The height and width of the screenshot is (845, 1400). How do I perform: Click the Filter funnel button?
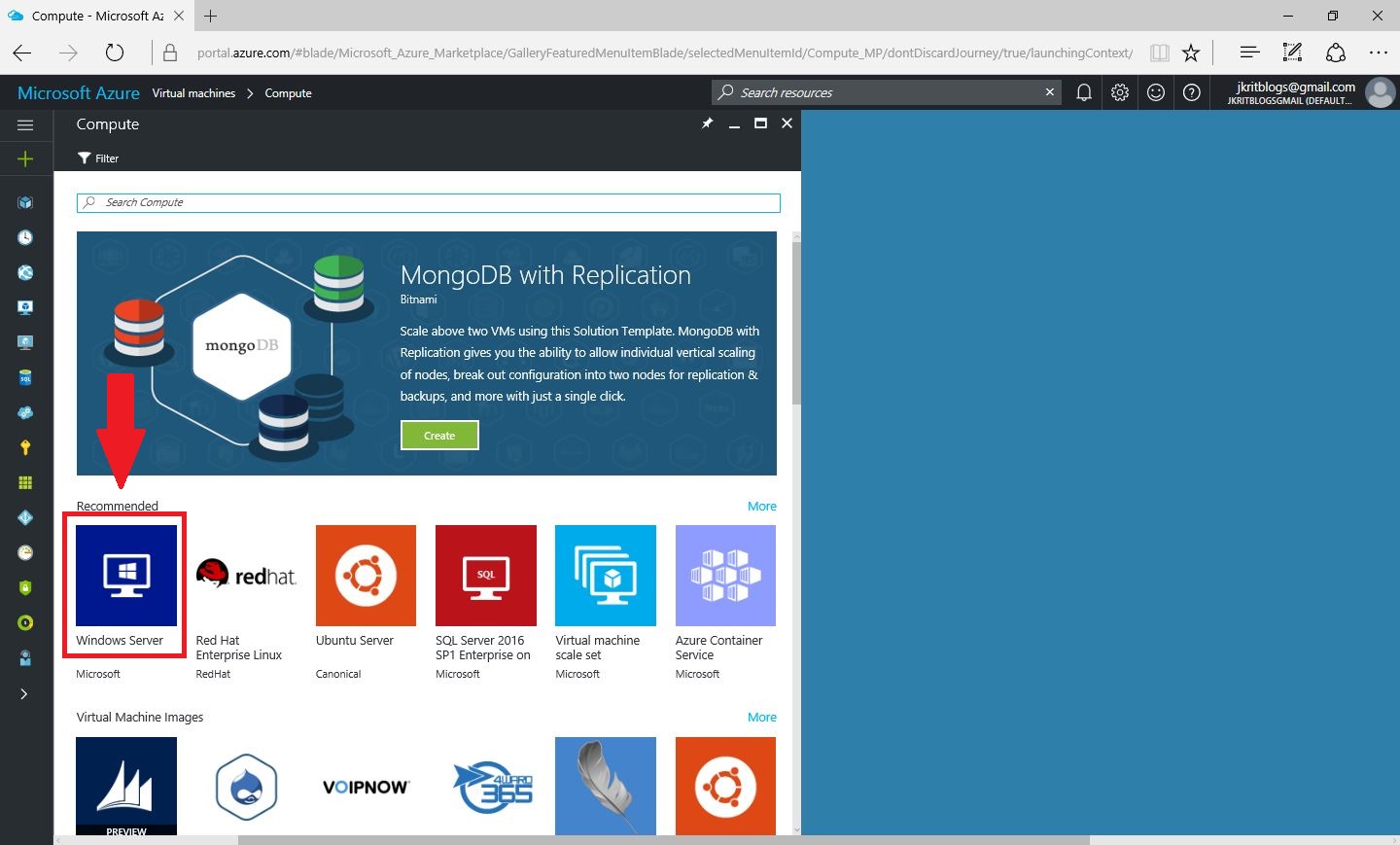click(x=98, y=158)
